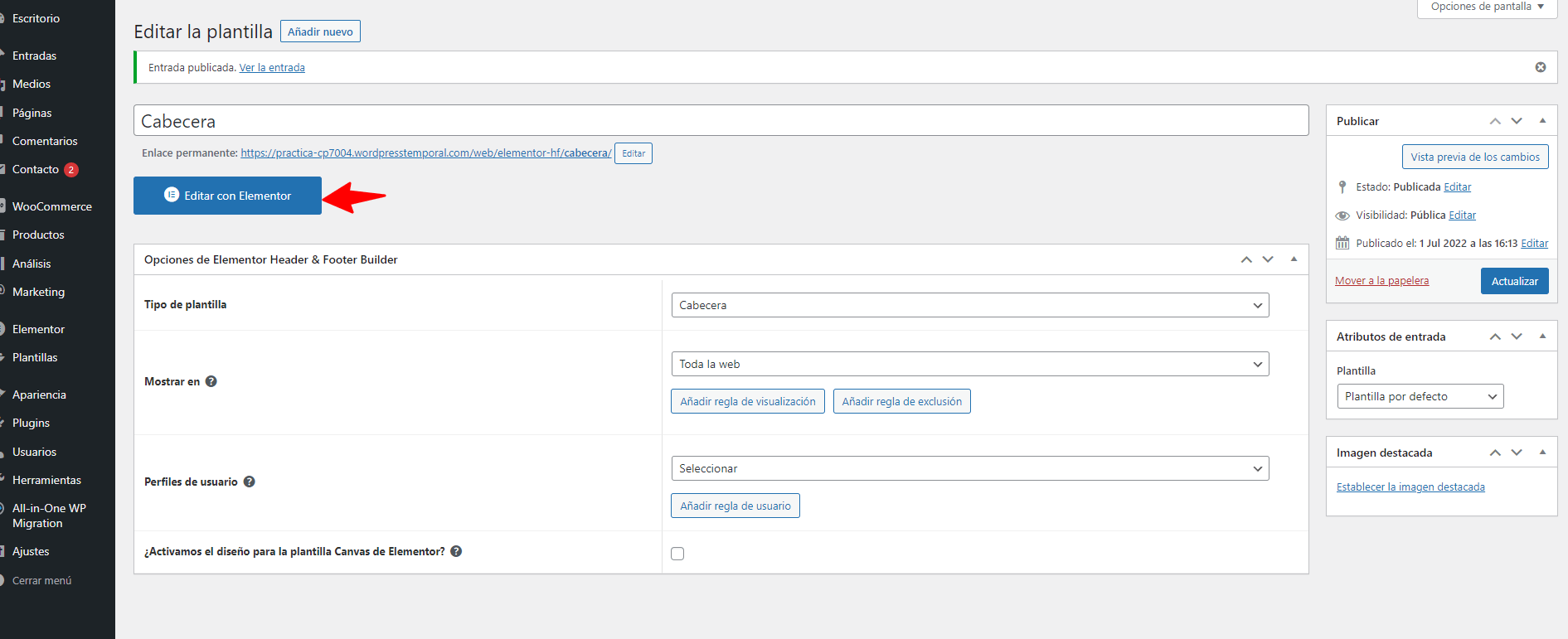This screenshot has width=1568, height=639.
Task: Open Ajustes menu
Action: tap(31, 551)
